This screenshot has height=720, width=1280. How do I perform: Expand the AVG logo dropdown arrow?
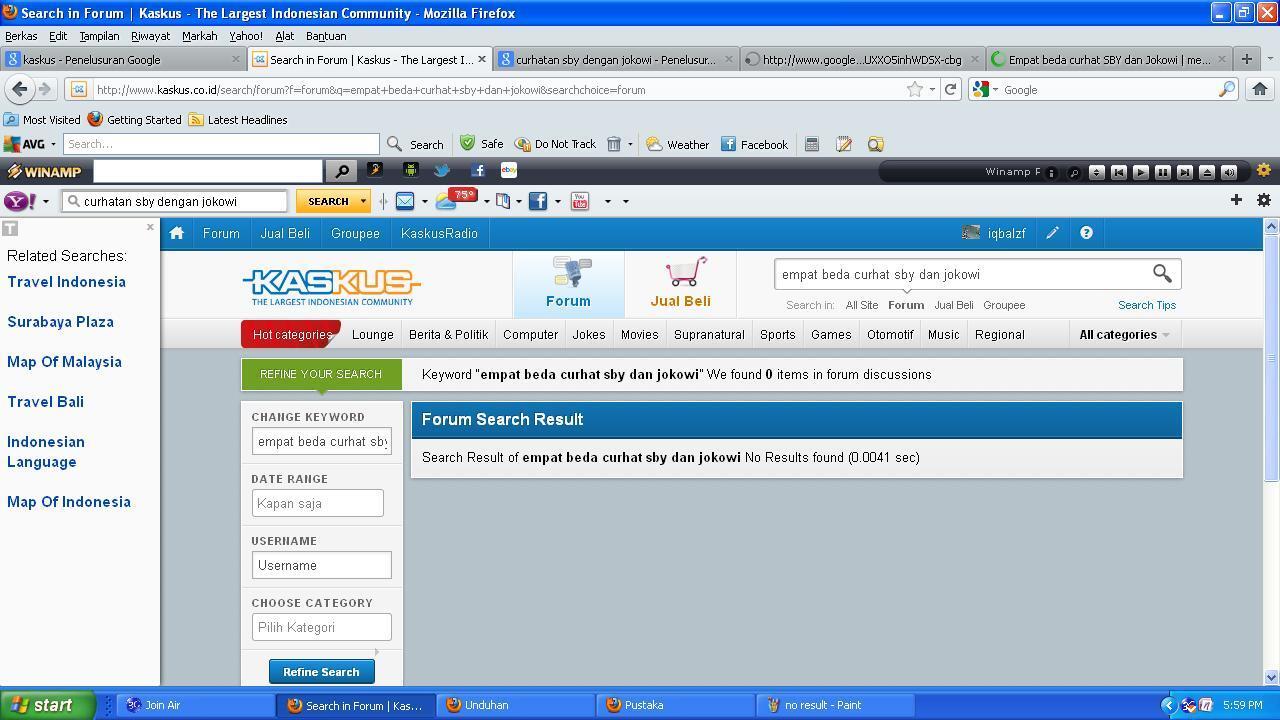pos(53,144)
